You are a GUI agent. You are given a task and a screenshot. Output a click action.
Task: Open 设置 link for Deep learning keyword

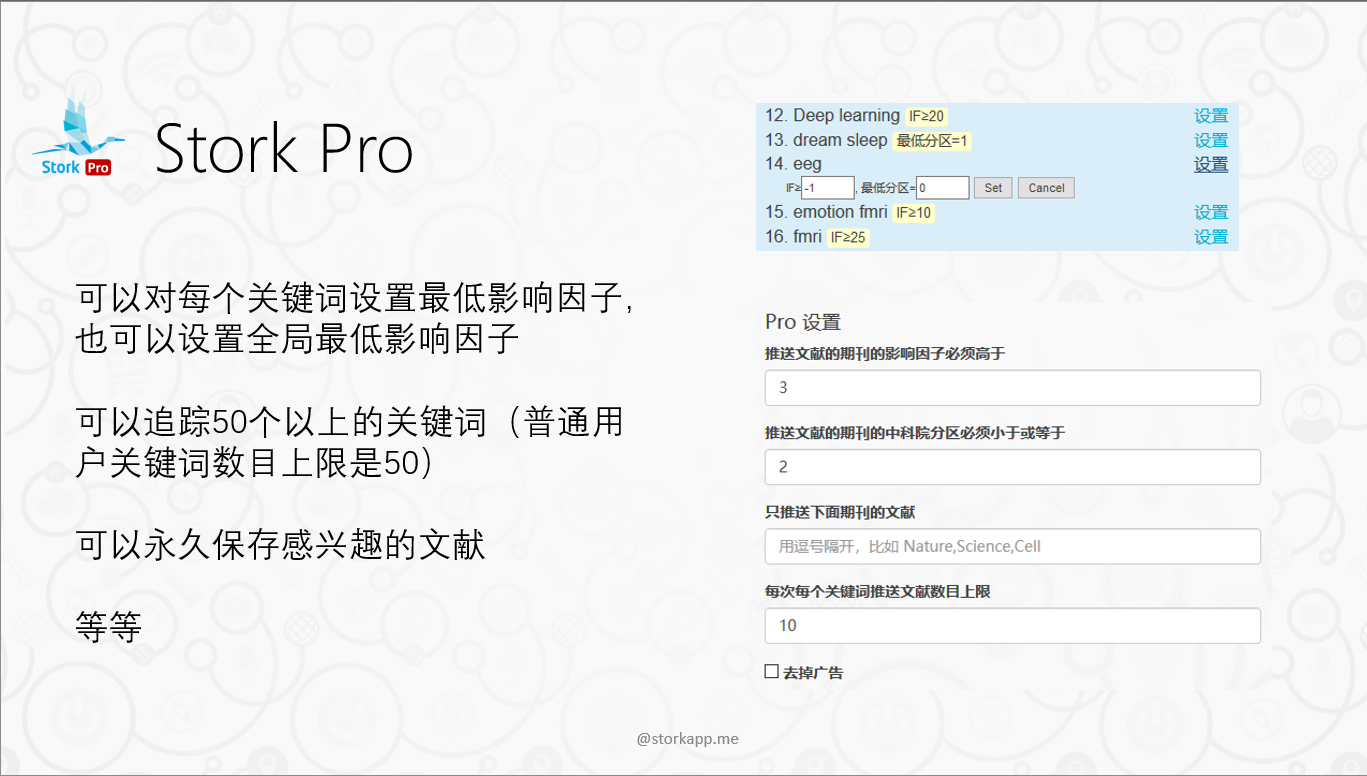pos(1211,116)
